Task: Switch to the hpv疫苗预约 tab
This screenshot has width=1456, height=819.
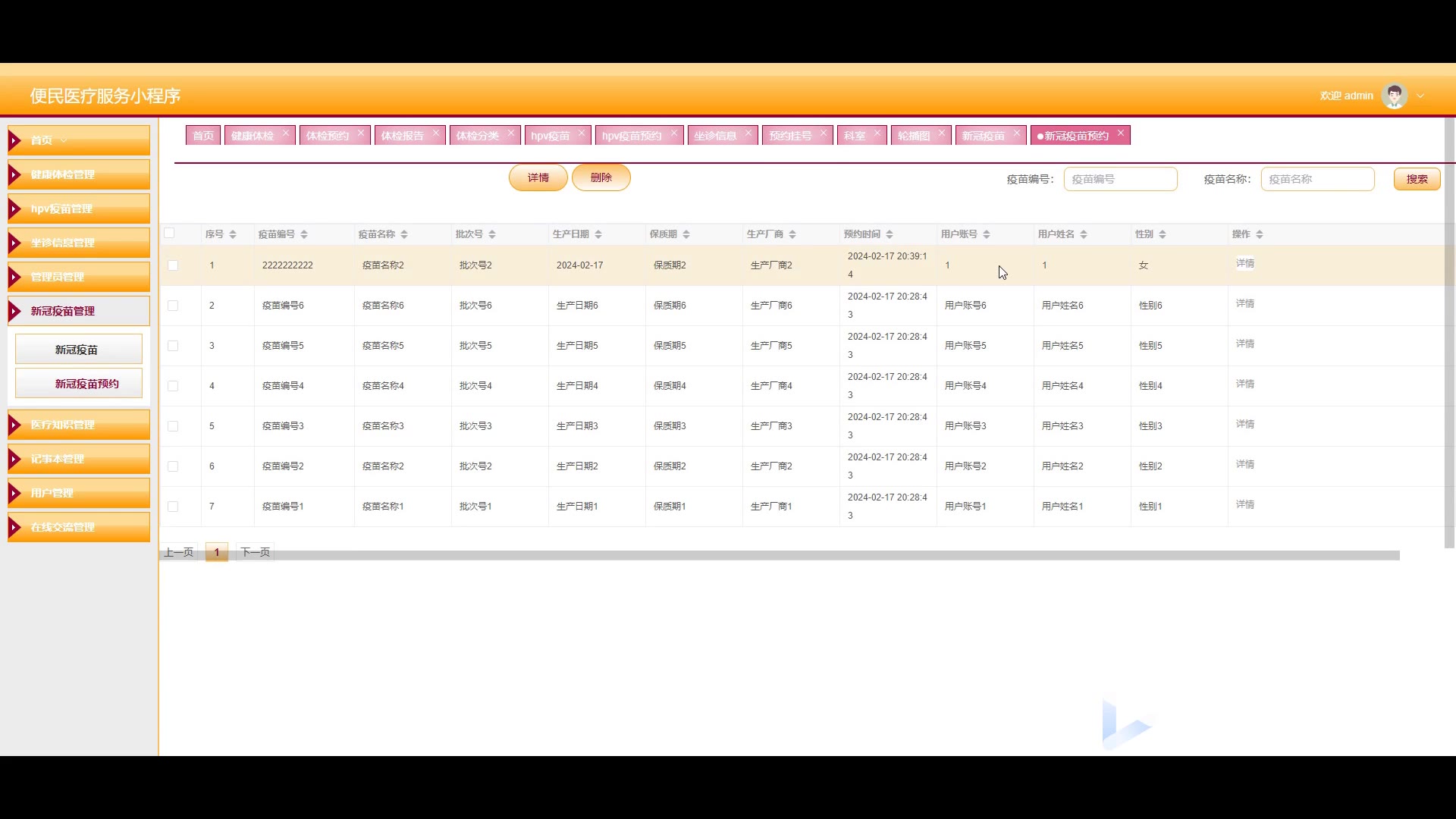Action: [x=632, y=136]
